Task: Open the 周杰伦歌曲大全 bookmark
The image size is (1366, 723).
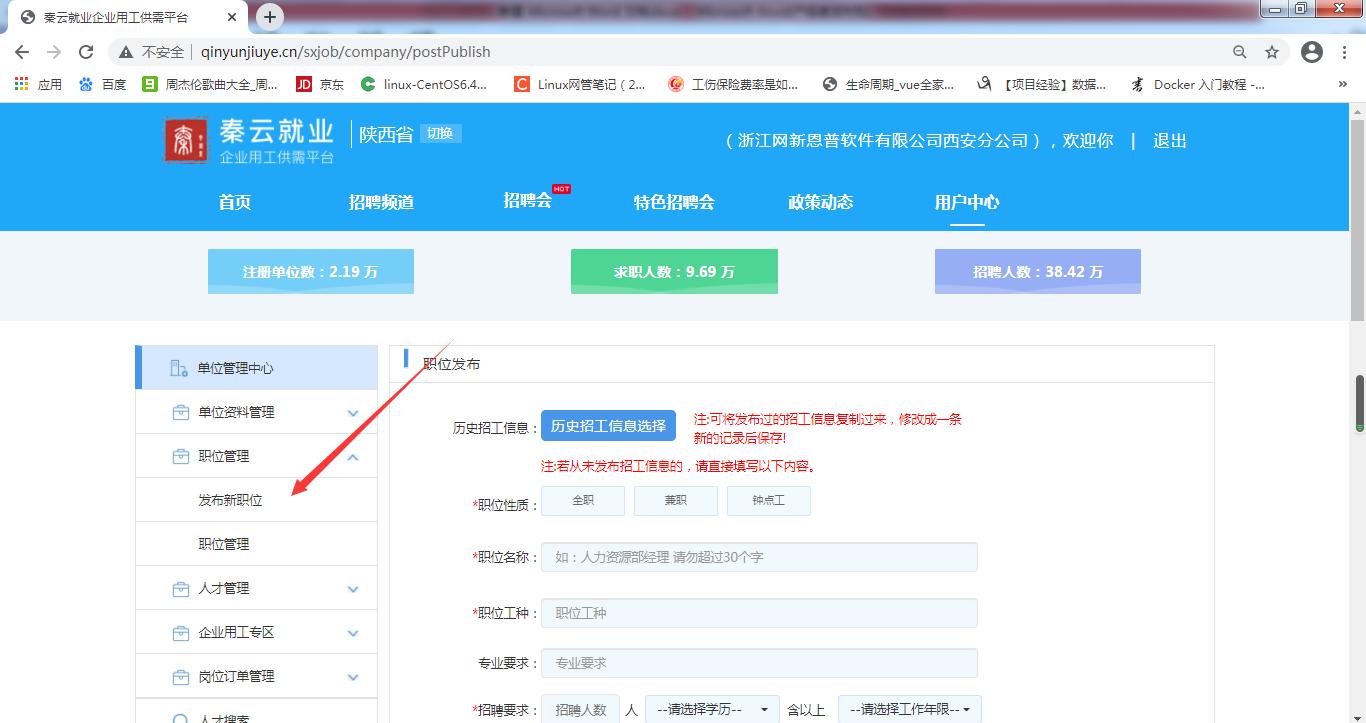Action: click(210, 85)
